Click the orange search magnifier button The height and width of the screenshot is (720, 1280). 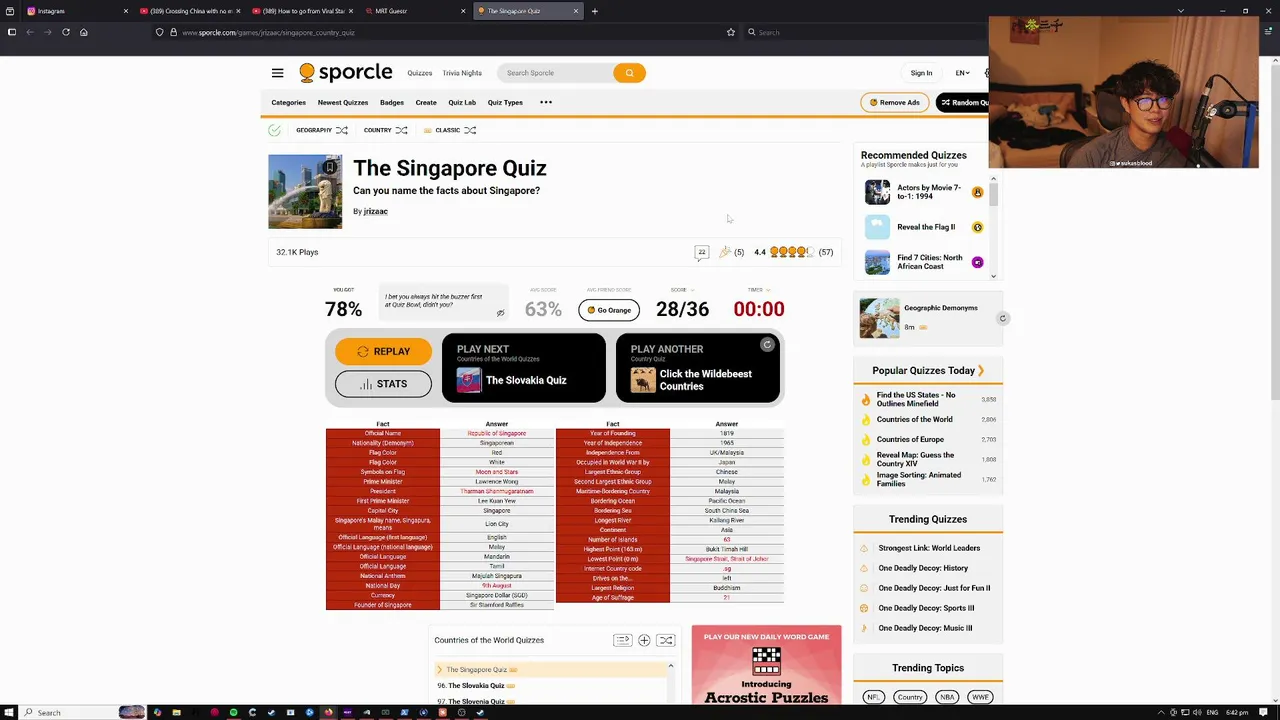[x=629, y=73]
